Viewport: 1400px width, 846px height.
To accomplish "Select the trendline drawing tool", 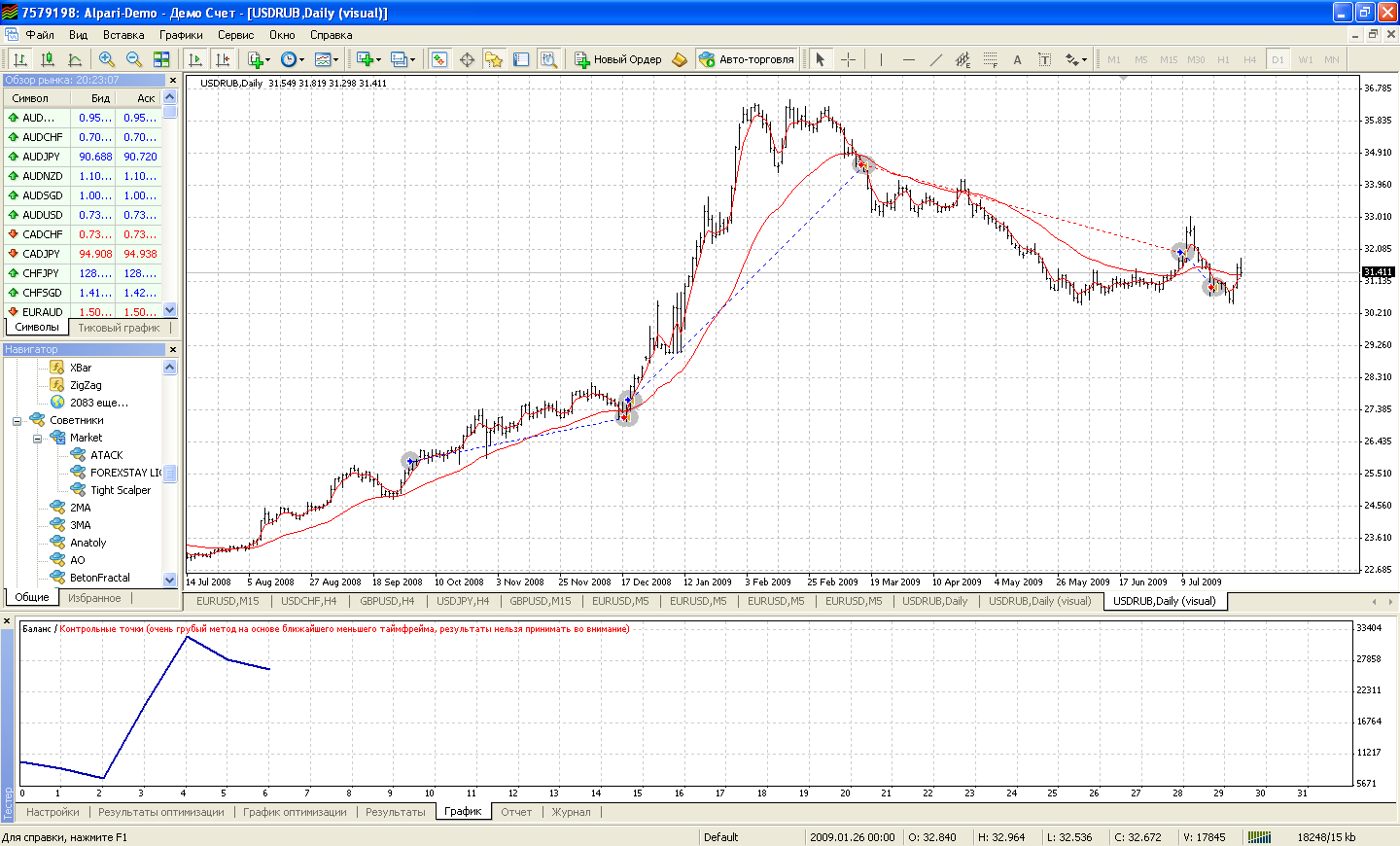I will click(935, 59).
